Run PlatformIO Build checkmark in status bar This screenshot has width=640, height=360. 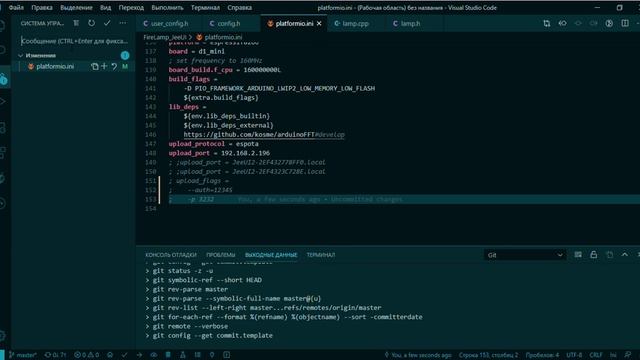coord(124,355)
